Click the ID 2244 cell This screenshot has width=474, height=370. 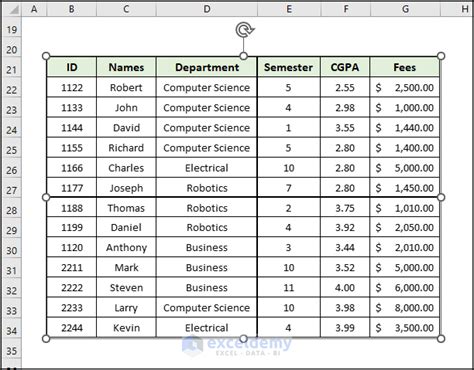coord(72,328)
